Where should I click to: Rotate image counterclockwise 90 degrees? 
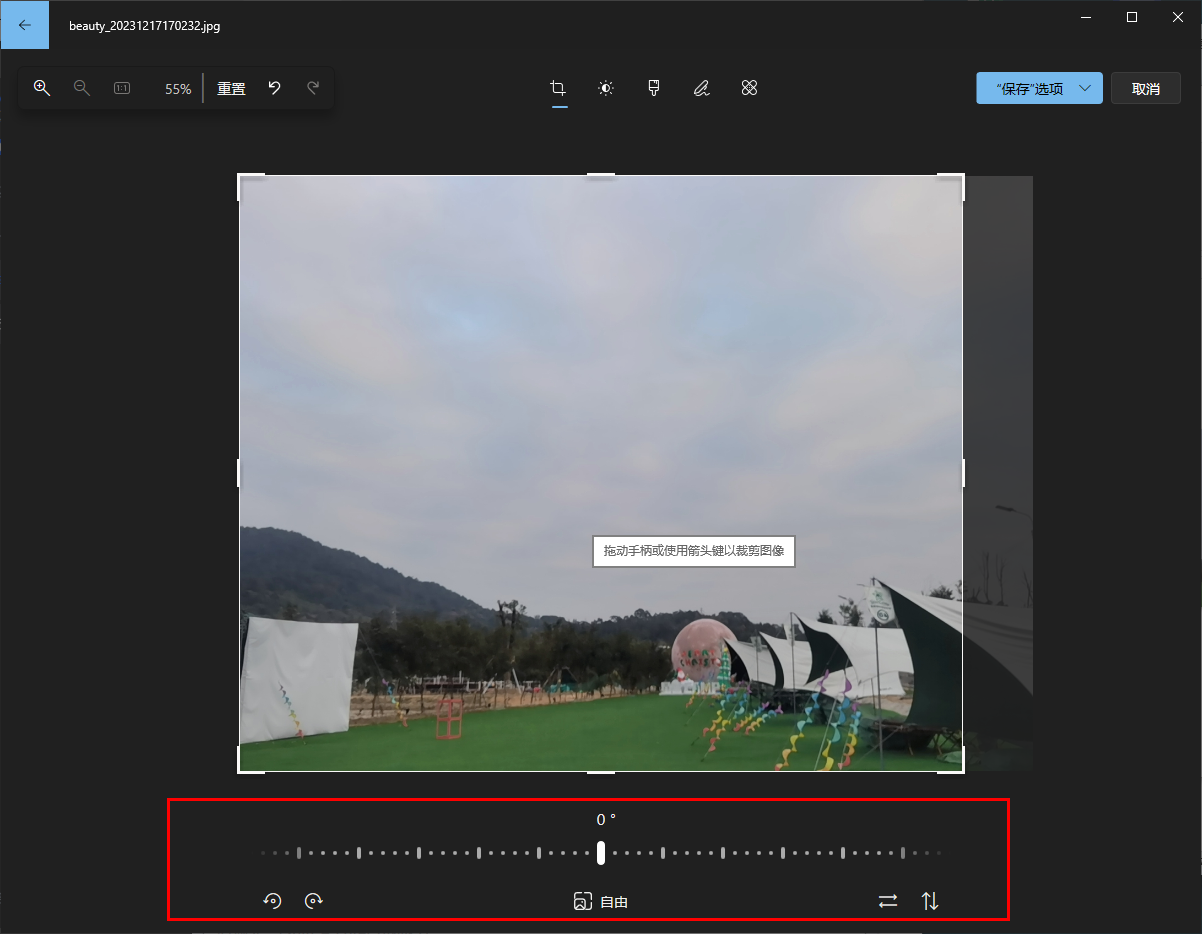tap(272, 901)
